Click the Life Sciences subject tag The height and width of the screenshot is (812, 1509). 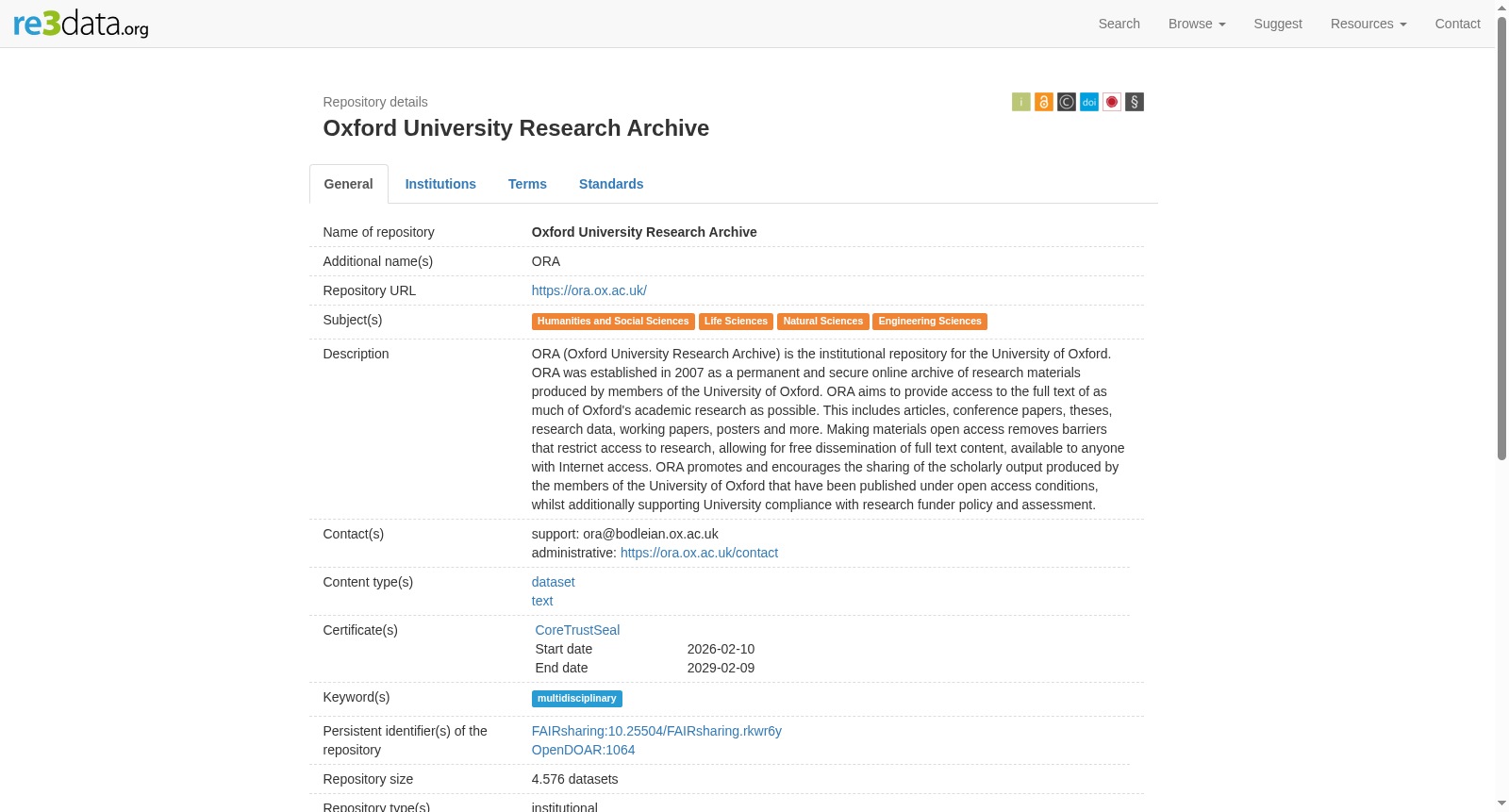coord(736,322)
